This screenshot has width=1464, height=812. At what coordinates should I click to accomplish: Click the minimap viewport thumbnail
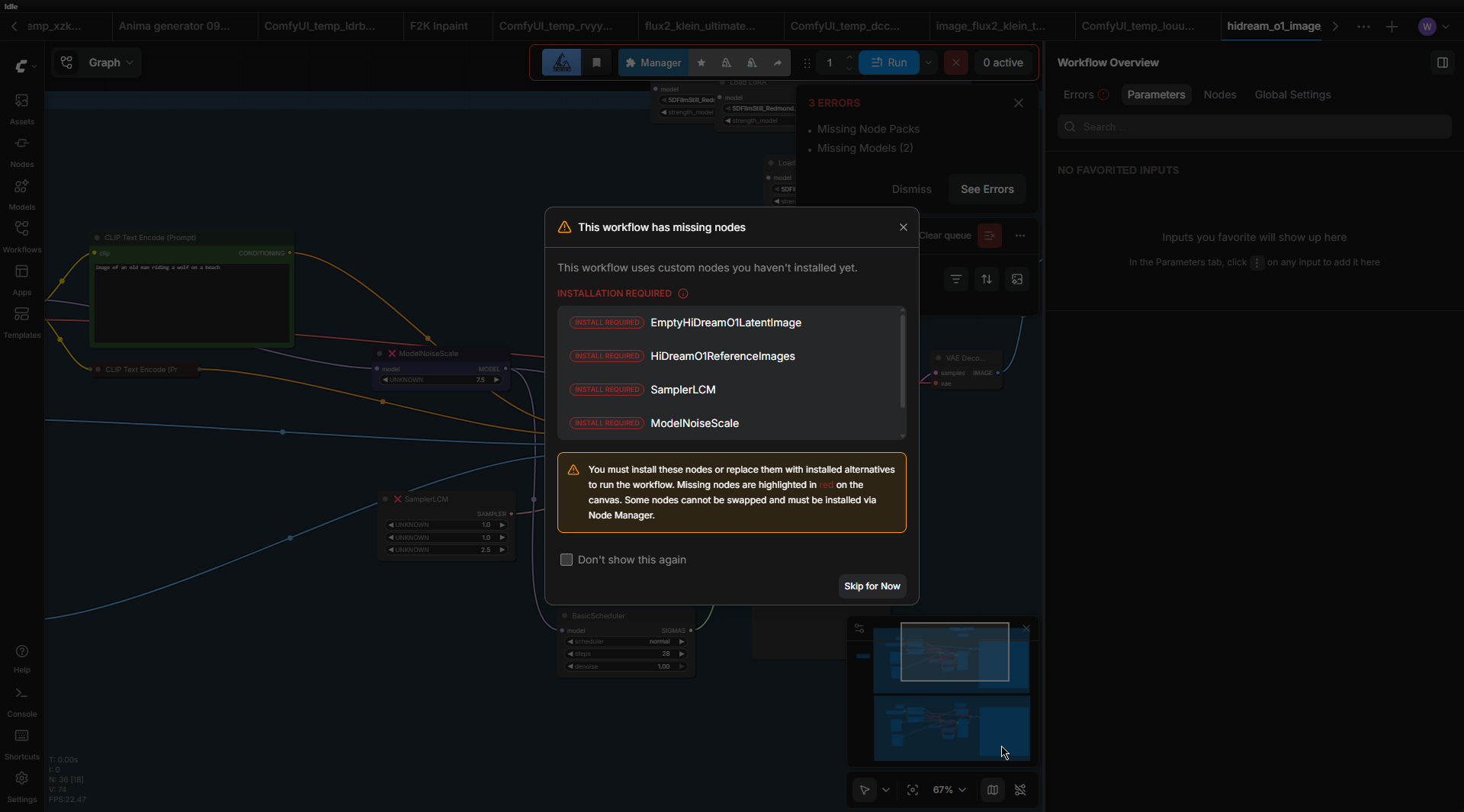[954, 652]
